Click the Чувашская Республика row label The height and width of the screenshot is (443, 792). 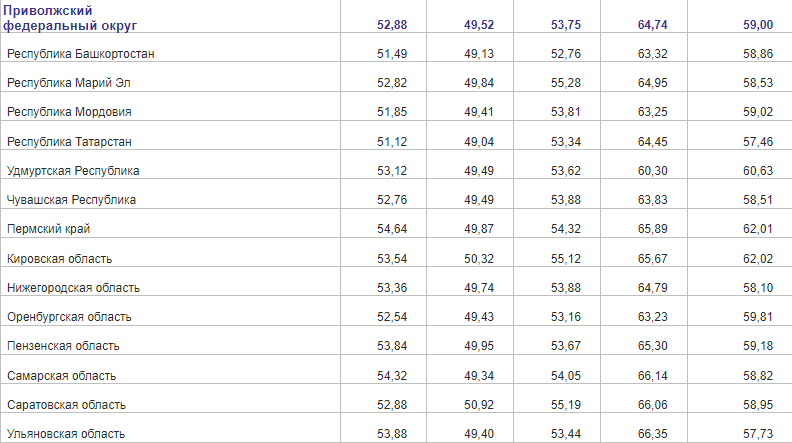pos(71,200)
